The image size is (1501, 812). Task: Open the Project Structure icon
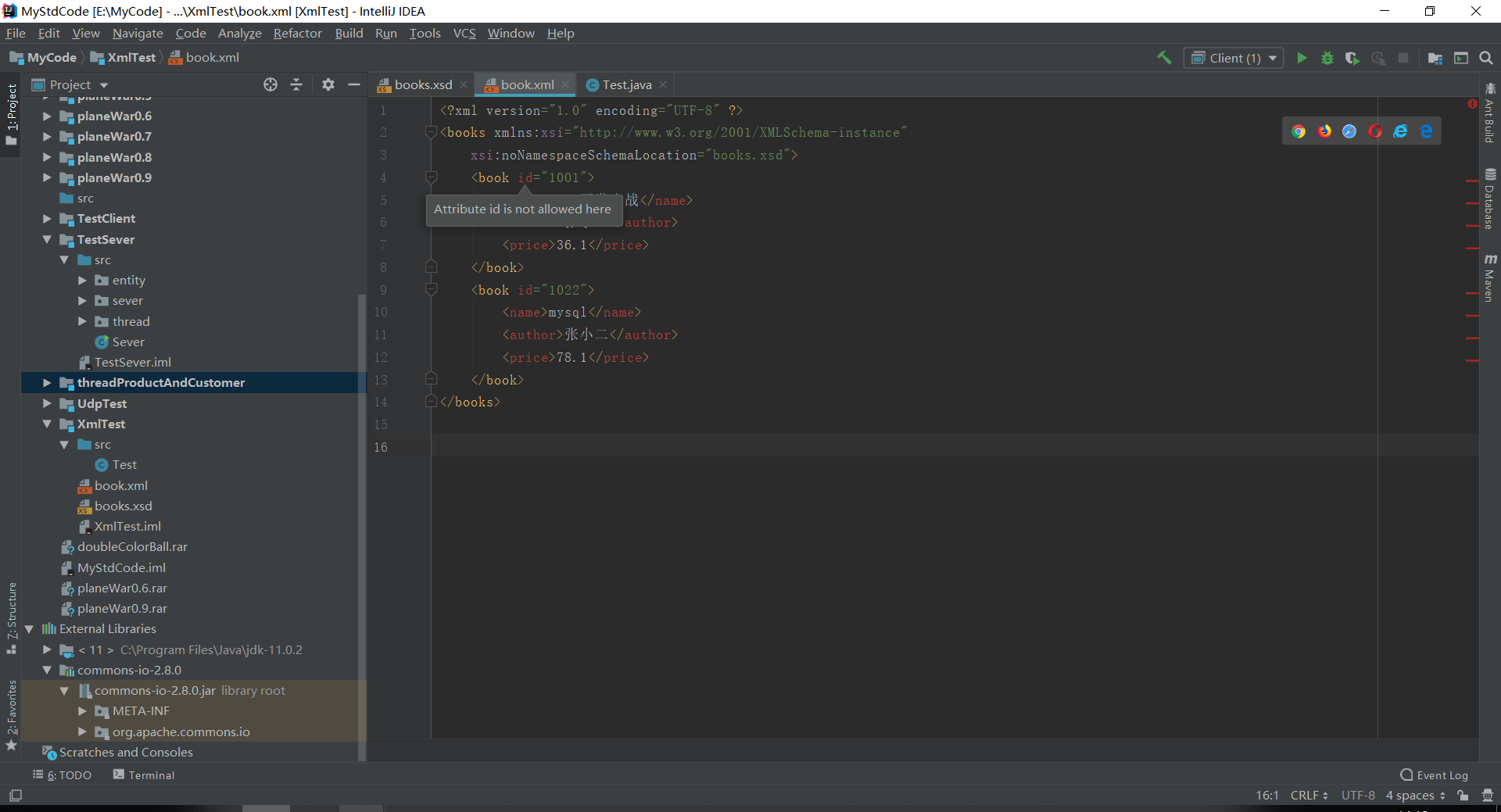pyautogui.click(x=1435, y=58)
